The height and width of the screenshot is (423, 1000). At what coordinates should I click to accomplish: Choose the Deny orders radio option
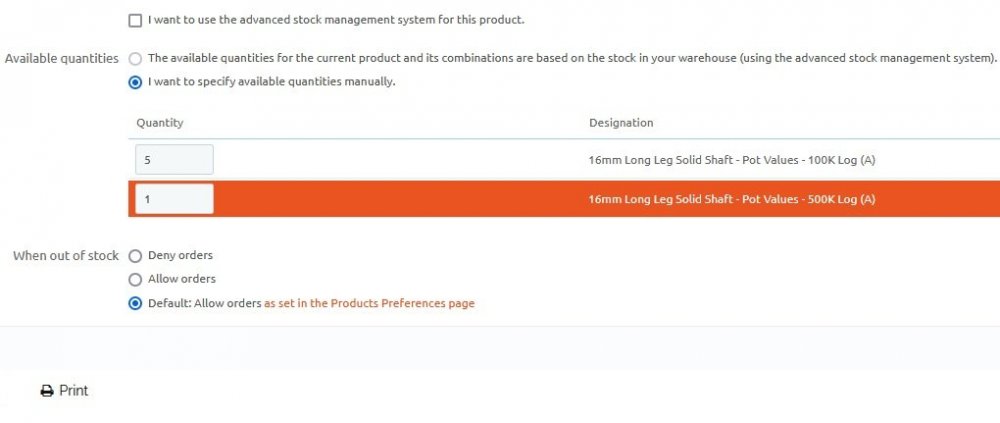coord(135,256)
